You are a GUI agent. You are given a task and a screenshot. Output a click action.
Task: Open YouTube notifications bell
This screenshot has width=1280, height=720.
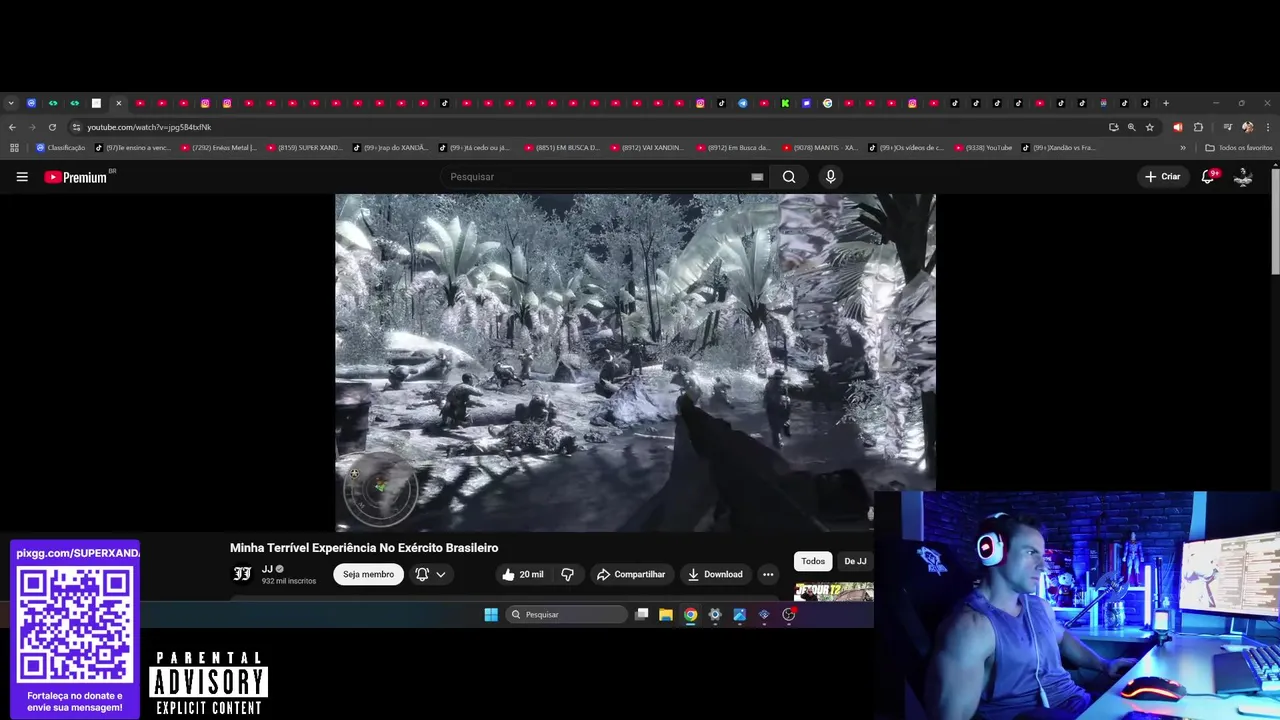[1208, 177]
